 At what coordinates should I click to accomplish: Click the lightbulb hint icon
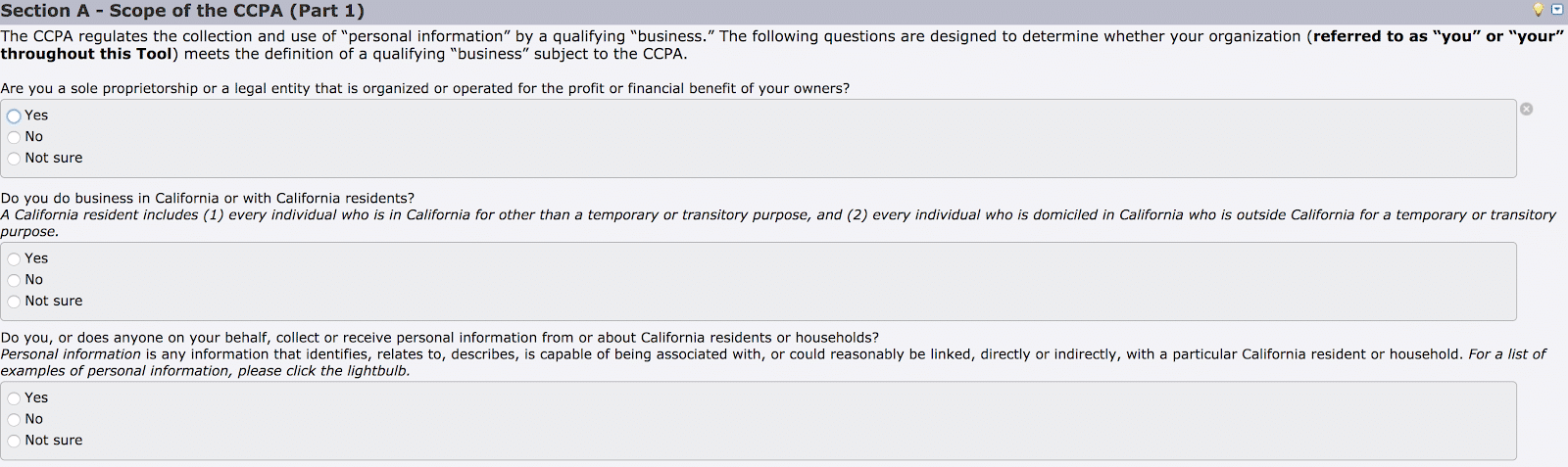tap(1539, 10)
